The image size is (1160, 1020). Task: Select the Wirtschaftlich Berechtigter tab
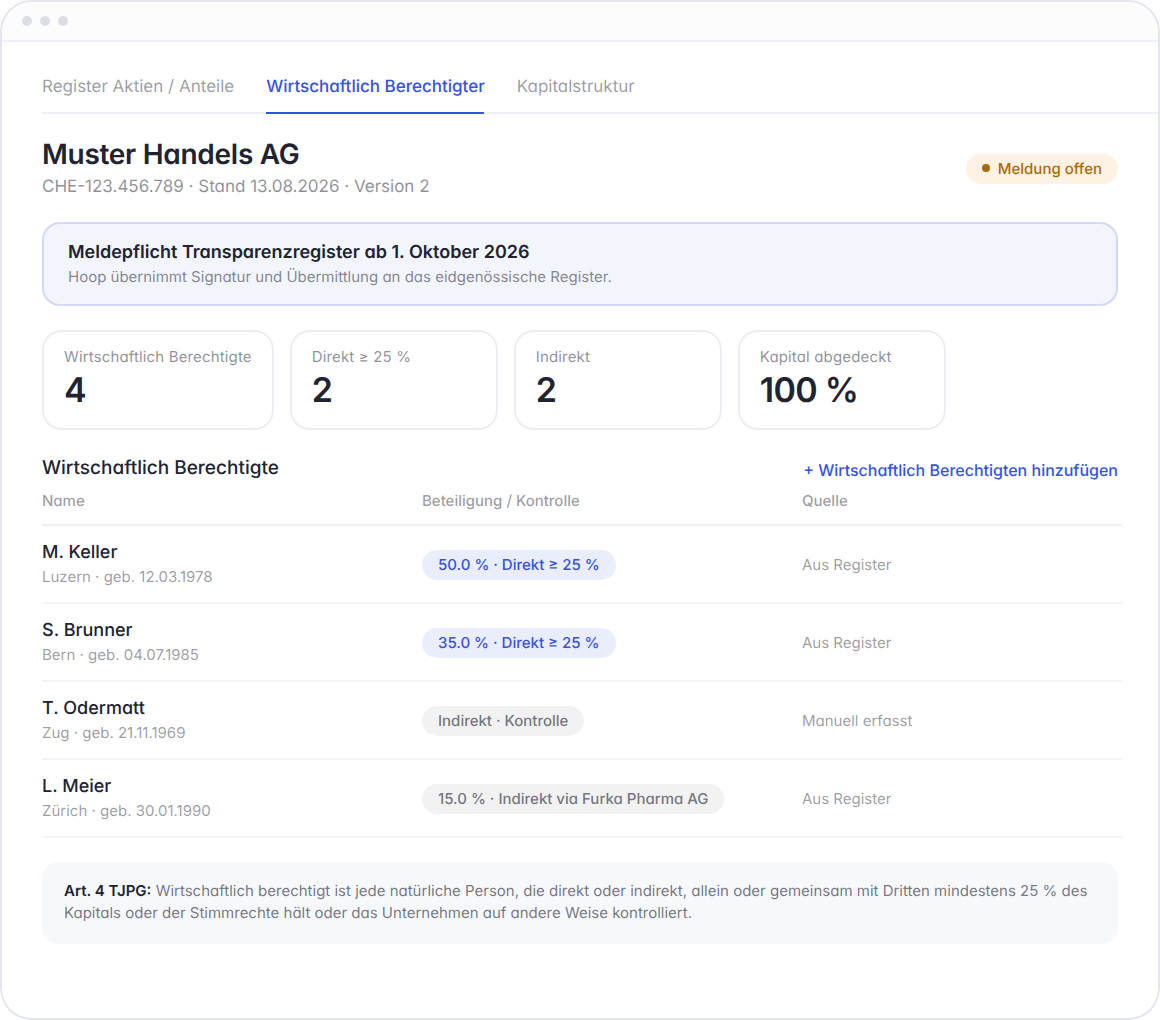point(375,87)
